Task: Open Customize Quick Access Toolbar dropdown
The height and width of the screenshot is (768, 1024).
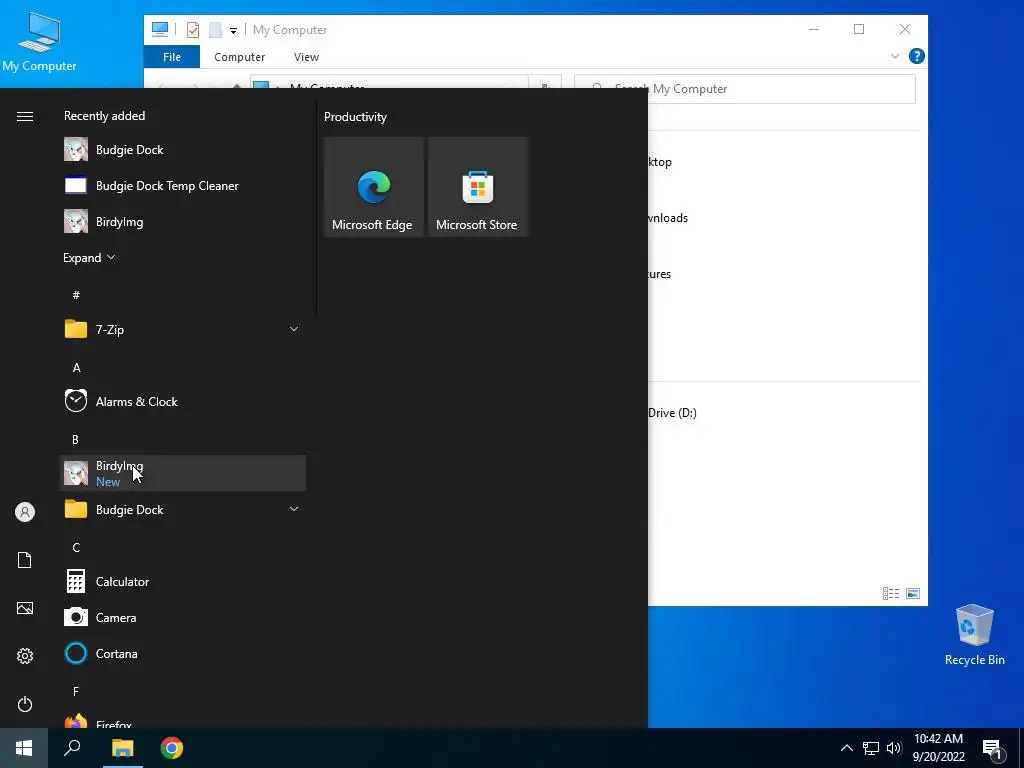Action: click(x=233, y=30)
